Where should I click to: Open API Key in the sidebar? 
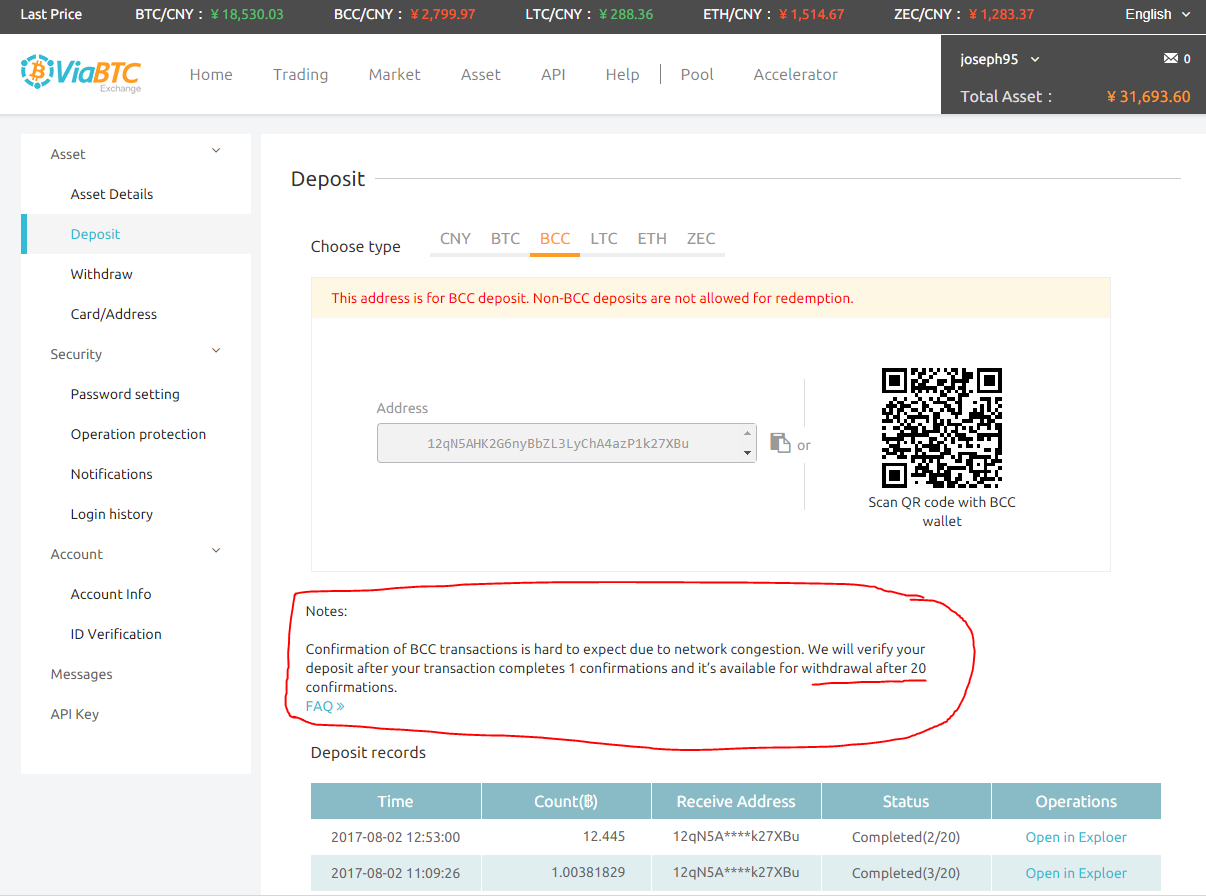click(75, 714)
